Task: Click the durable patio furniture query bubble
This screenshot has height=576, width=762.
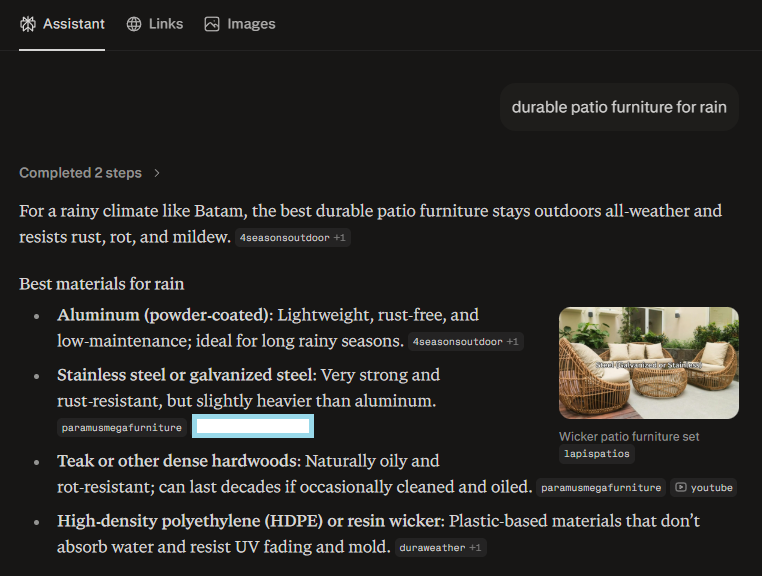Action: pyautogui.click(x=619, y=107)
